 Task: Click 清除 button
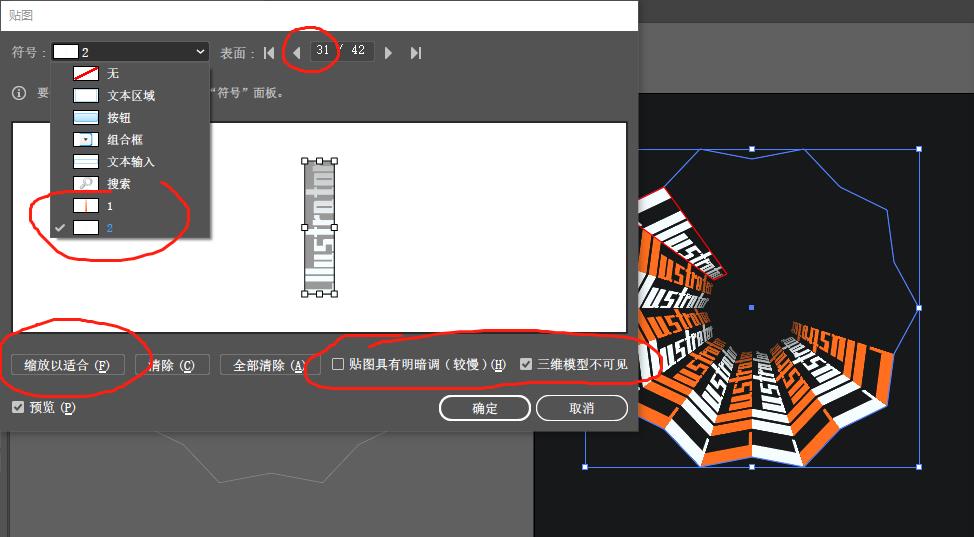(x=172, y=365)
